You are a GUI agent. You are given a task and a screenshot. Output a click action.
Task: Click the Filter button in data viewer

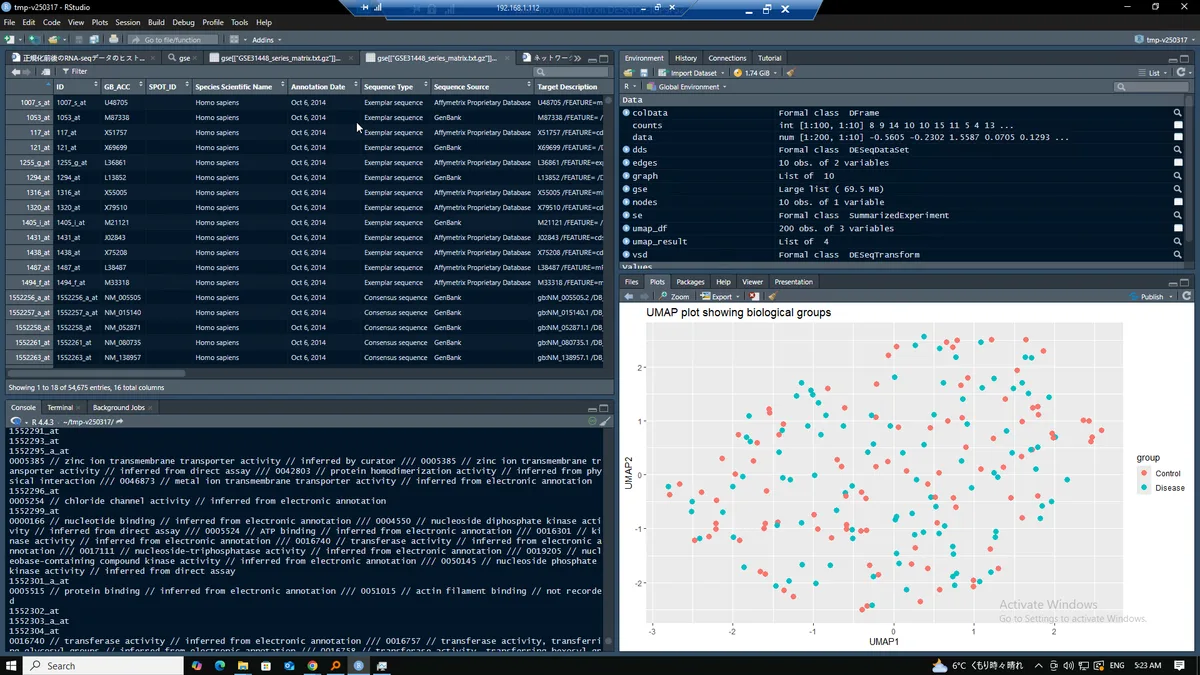[74, 72]
